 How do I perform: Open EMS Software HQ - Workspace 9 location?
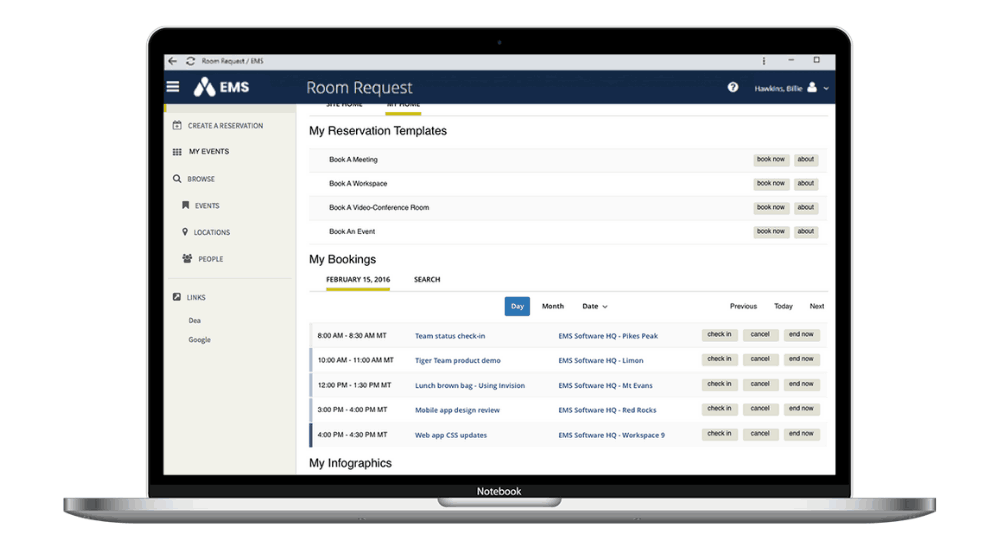pos(611,435)
